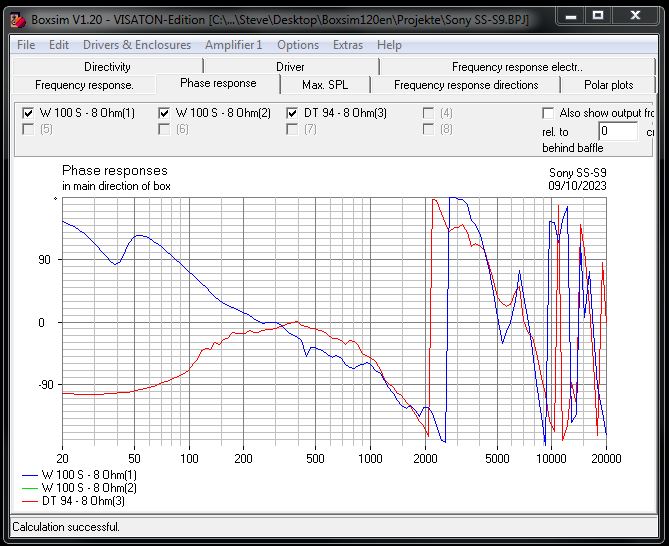Switch to the Max. SPL tab
Viewport: 669px width, 546px height.
point(325,85)
